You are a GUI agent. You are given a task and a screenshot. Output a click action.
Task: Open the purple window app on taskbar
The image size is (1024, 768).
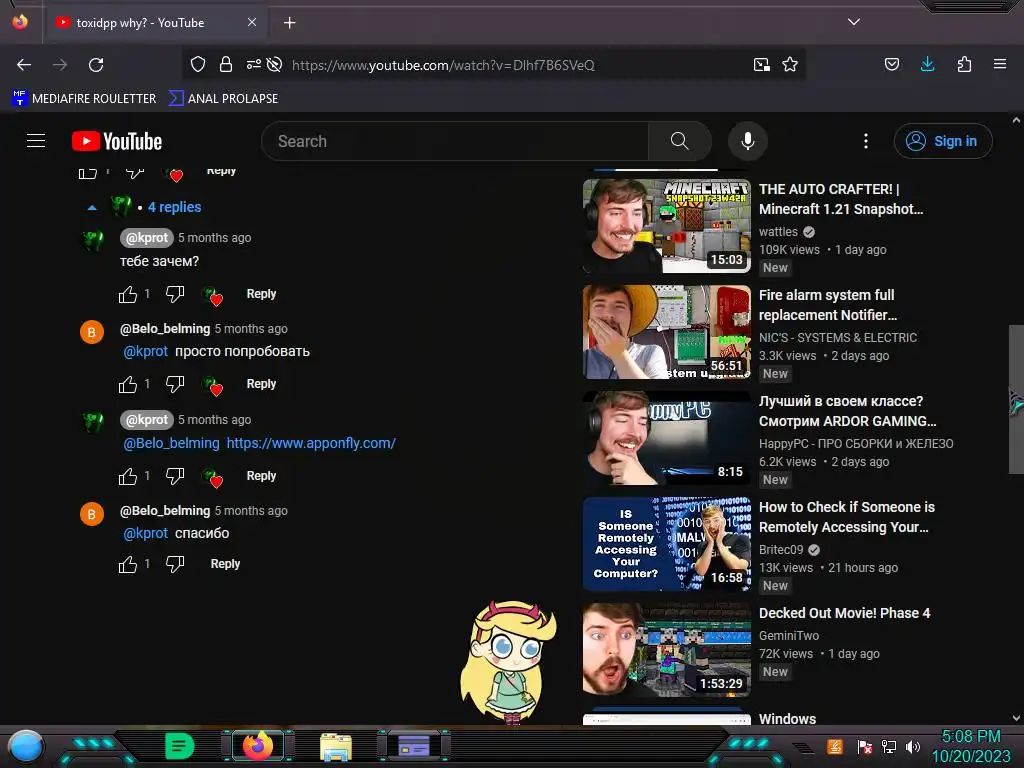[413, 745]
